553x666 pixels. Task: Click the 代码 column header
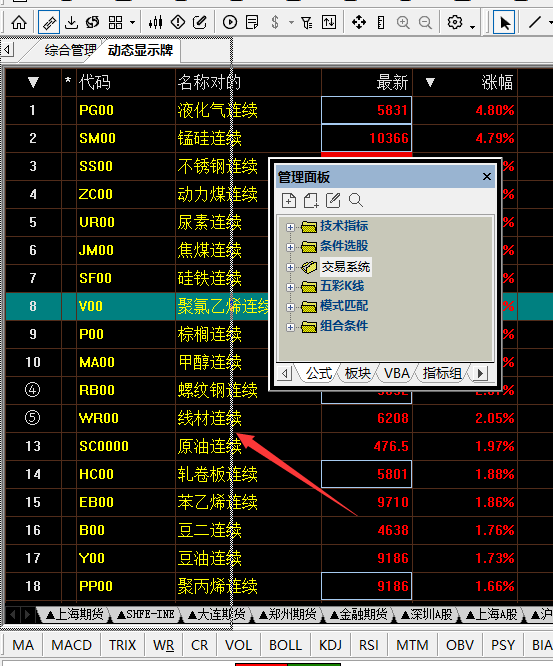[94, 82]
